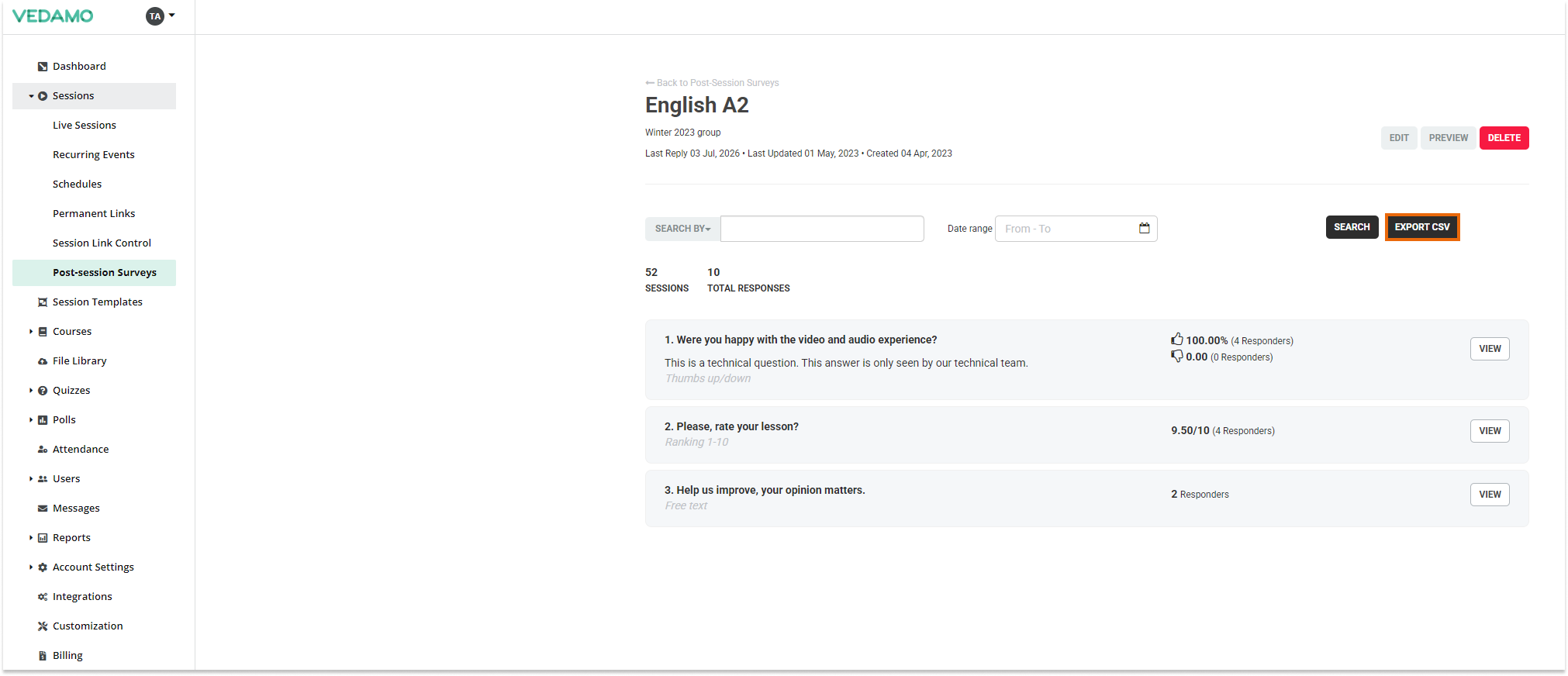Go back to Post-Session Surveys link
The image size is (1568, 676).
712,83
